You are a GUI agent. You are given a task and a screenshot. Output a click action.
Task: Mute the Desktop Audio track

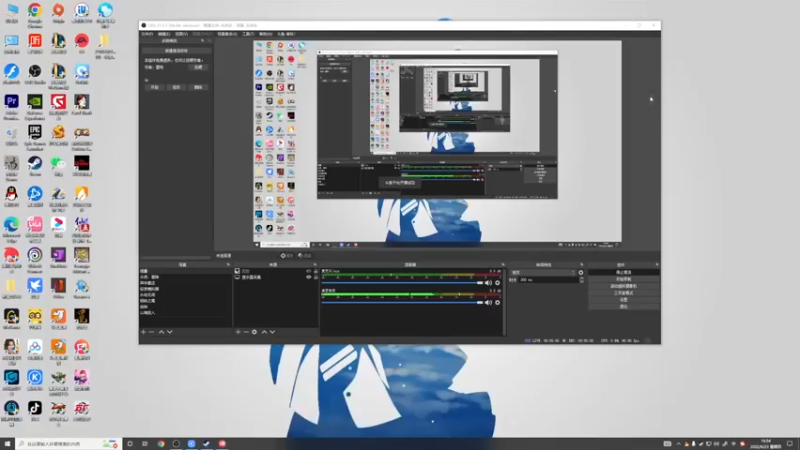(488, 303)
